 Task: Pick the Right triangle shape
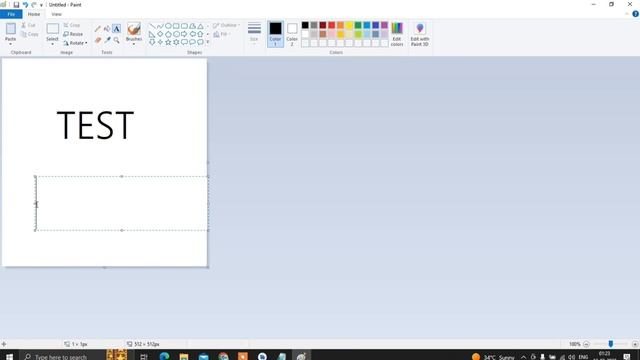coord(152,34)
